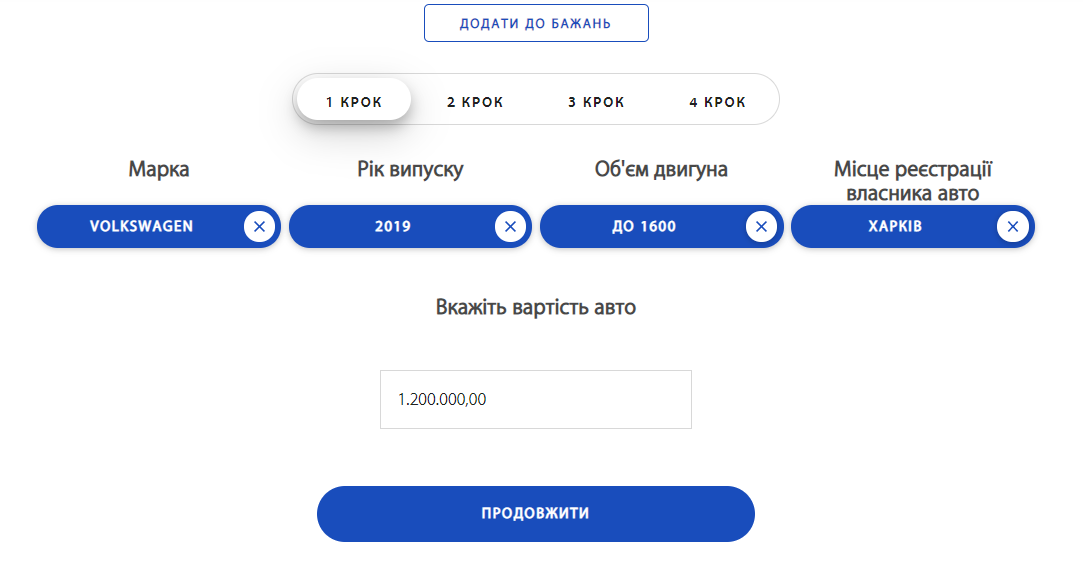
Task: Remove the 2019 year selection
Action: tap(510, 227)
